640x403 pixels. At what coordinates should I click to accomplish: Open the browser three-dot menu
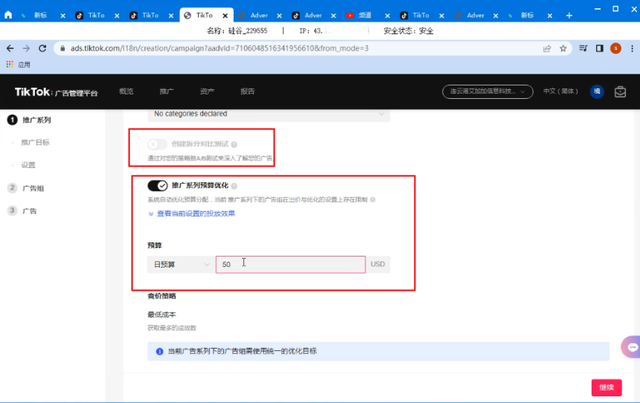pyautogui.click(x=632, y=49)
